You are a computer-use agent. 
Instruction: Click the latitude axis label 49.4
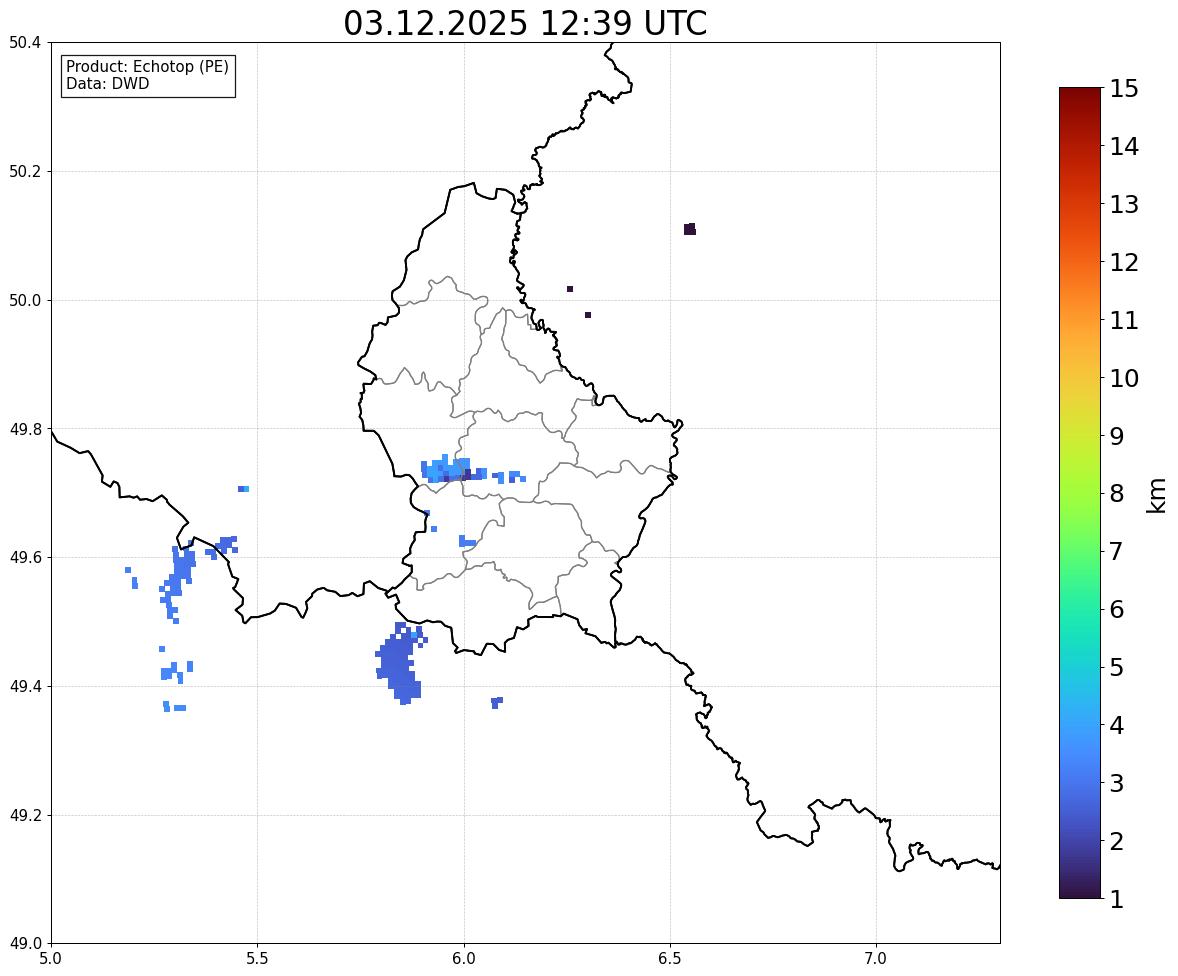click(x=25, y=686)
